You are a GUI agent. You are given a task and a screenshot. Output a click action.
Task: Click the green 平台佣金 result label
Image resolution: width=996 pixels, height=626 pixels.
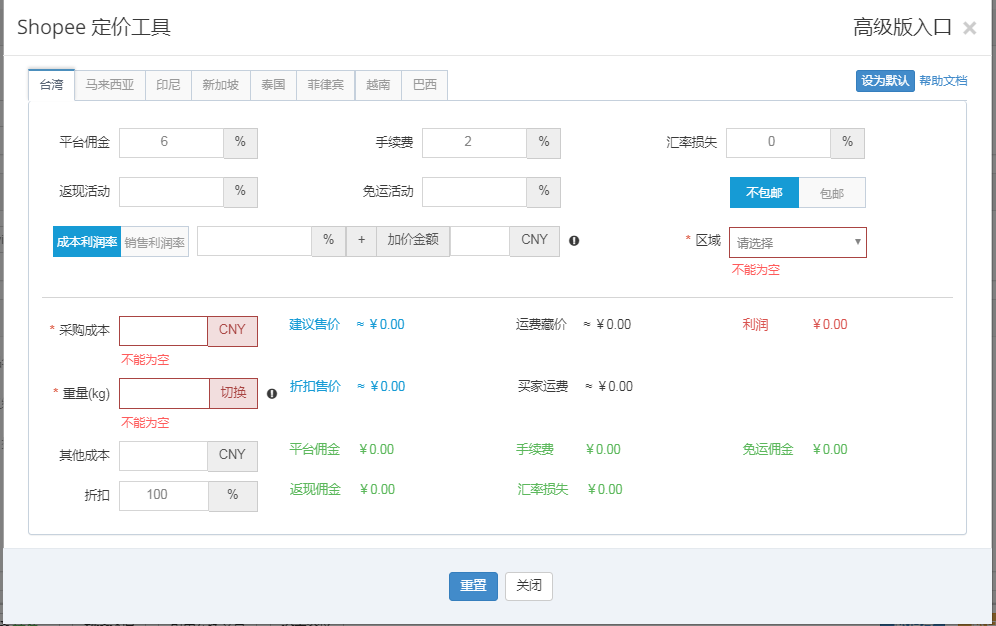coord(314,450)
